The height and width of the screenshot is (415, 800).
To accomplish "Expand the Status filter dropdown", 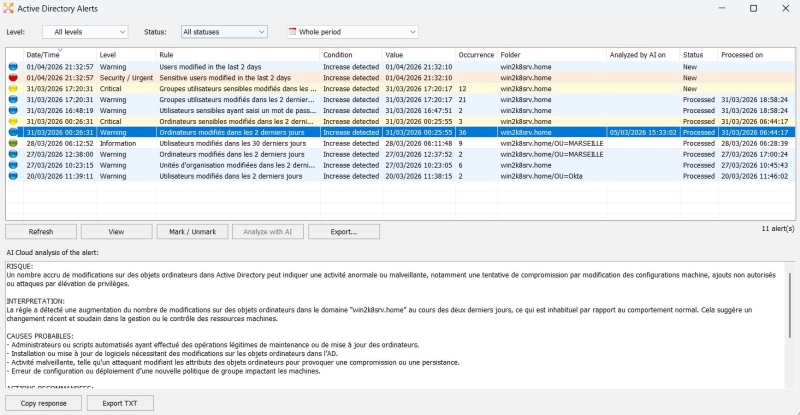I will point(224,32).
